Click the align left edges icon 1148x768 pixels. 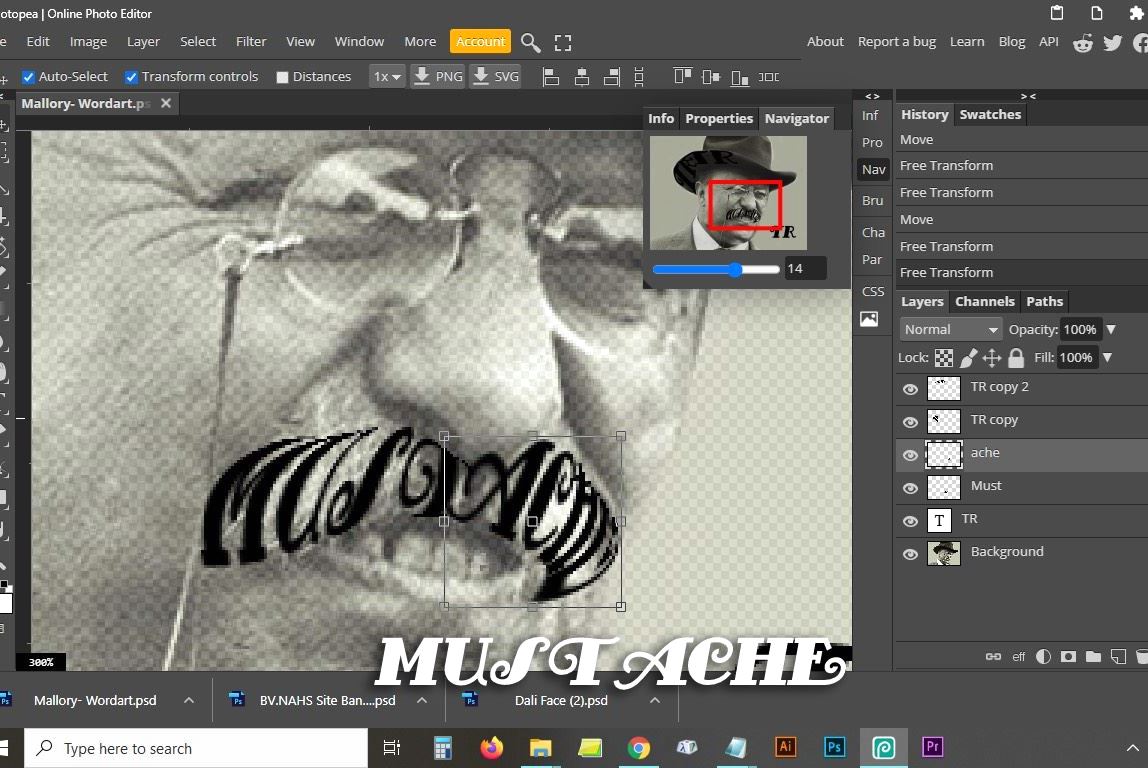[x=550, y=77]
